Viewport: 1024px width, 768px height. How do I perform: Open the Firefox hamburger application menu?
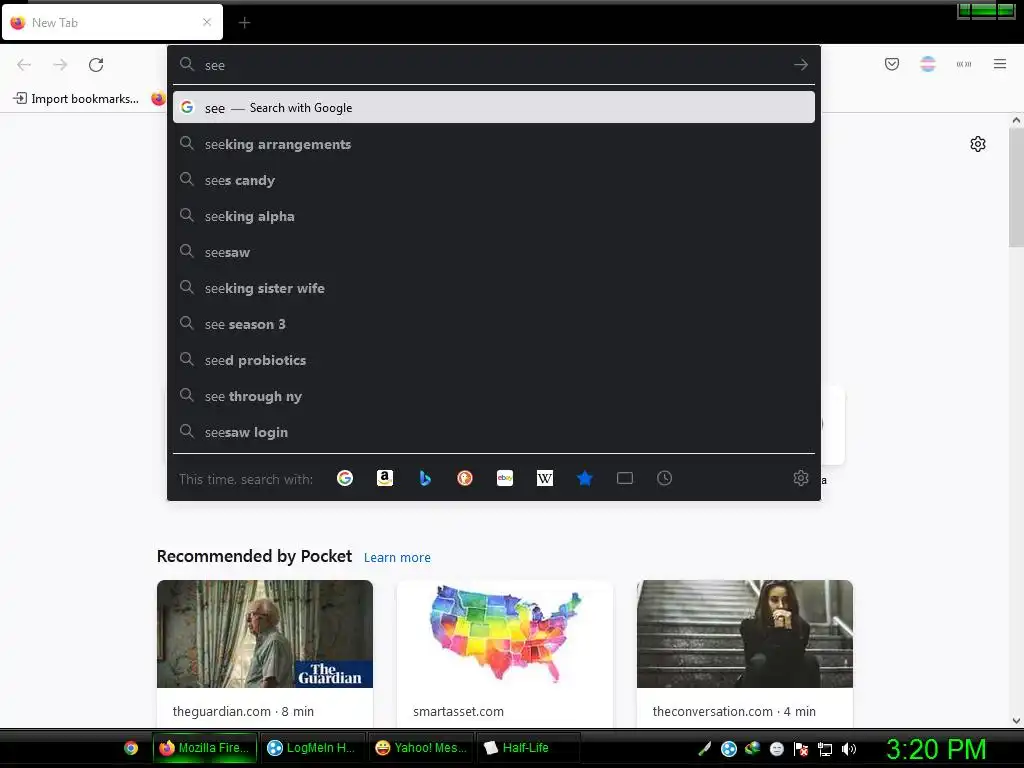pos(1000,64)
